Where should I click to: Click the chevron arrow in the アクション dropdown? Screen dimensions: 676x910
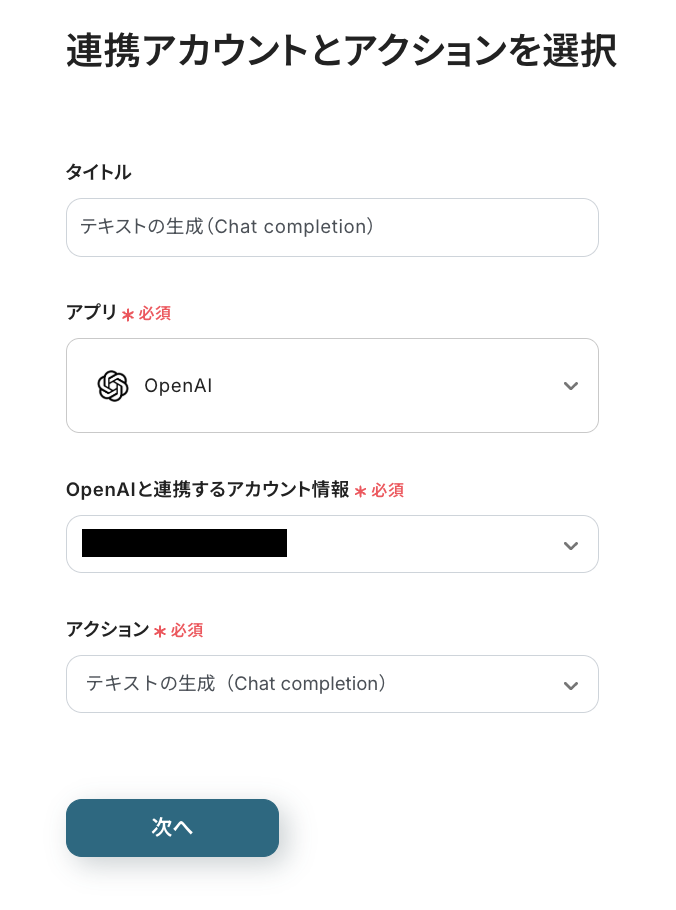(571, 685)
